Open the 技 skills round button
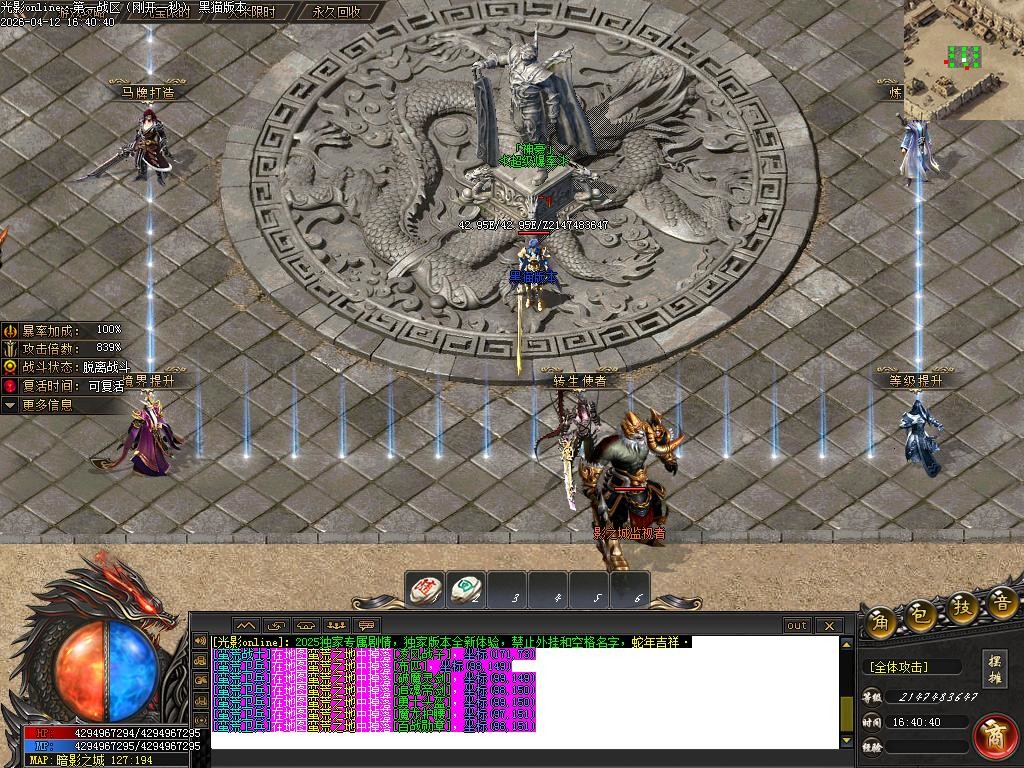The image size is (1024, 768). [x=963, y=608]
